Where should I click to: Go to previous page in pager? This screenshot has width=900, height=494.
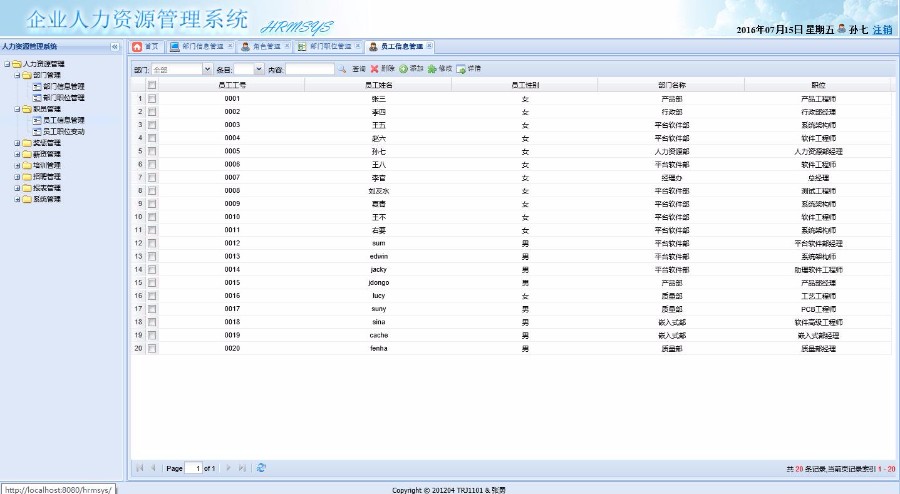click(153, 468)
